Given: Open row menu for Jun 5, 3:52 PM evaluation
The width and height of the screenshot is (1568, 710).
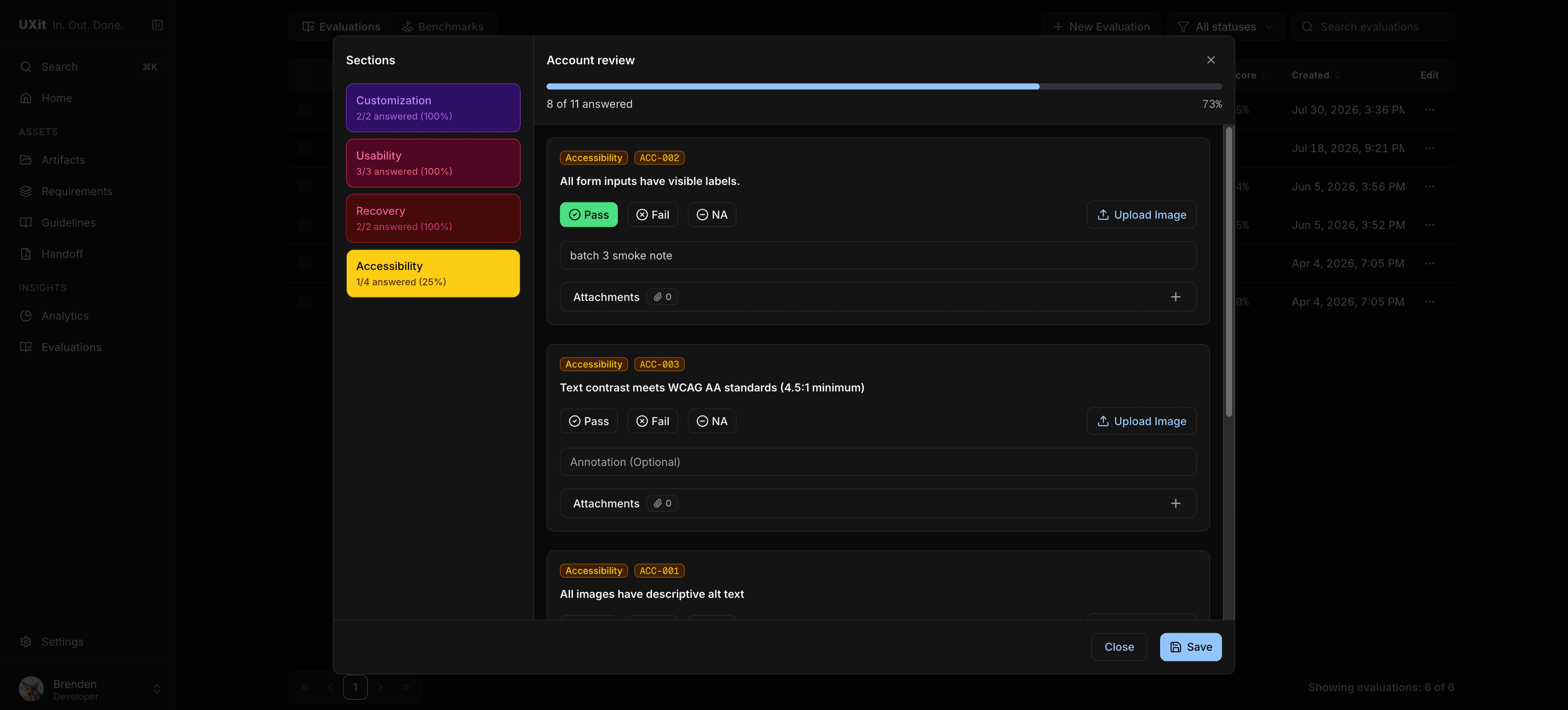Looking at the screenshot, I should point(1429,225).
